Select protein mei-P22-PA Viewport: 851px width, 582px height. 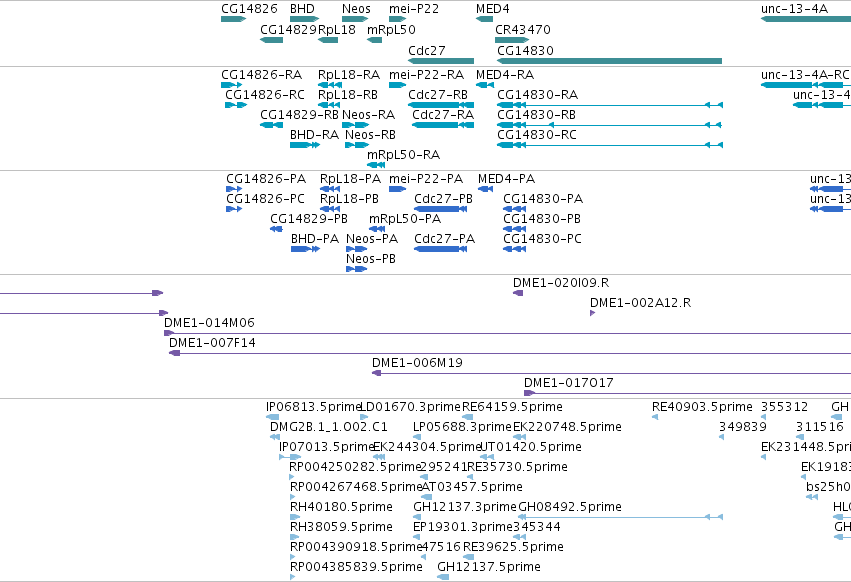coord(397,189)
